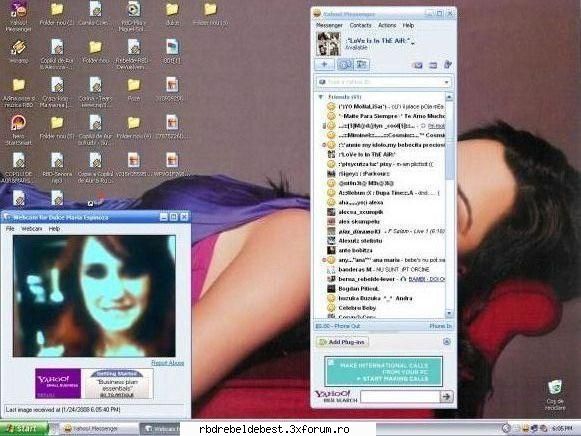The width and height of the screenshot is (581, 436).
Task: Switch to Webcam taskbar button
Action: pyautogui.click(x=160, y=429)
